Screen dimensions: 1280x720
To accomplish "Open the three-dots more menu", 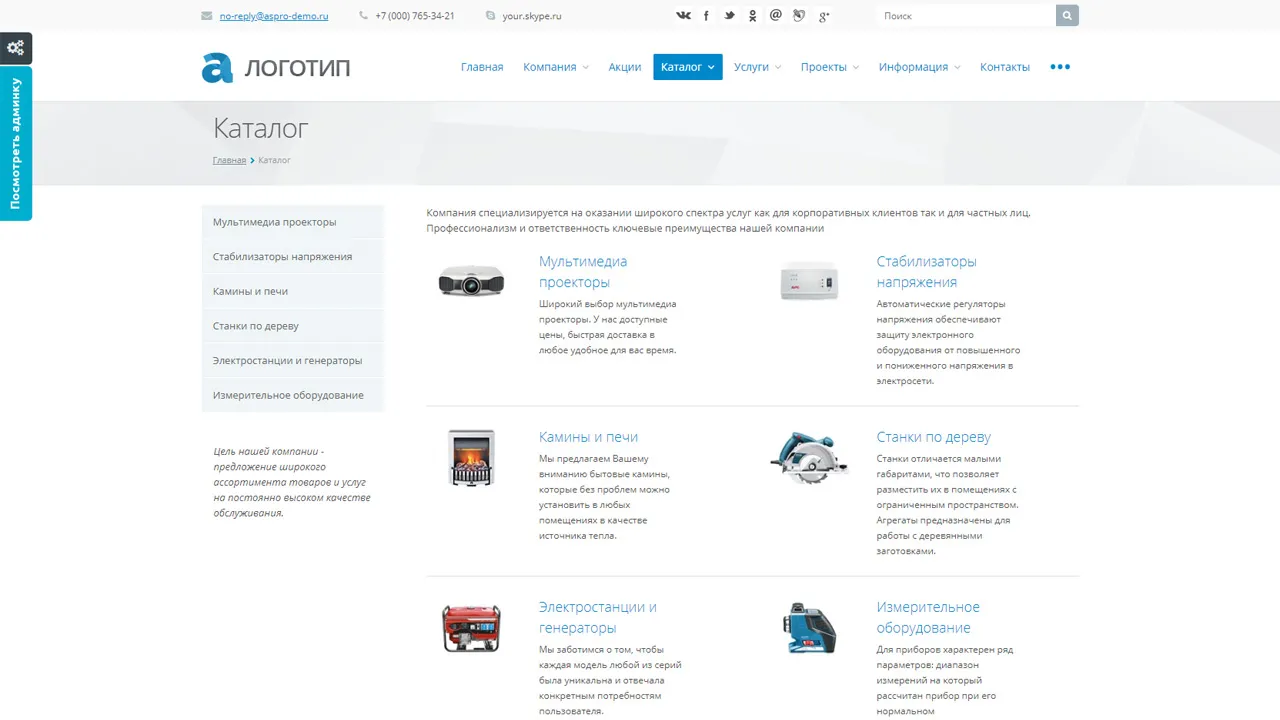I will [x=1060, y=67].
